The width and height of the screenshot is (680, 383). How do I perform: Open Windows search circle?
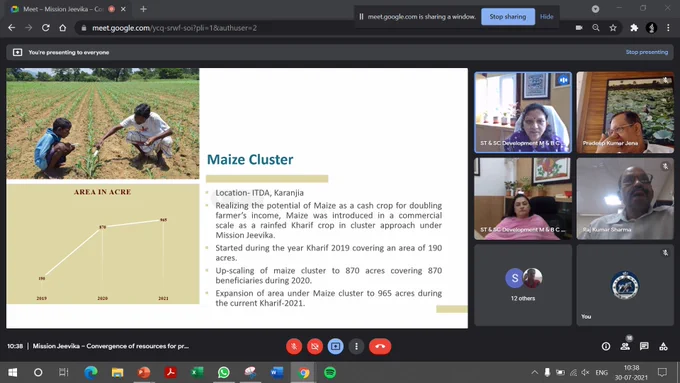38,372
